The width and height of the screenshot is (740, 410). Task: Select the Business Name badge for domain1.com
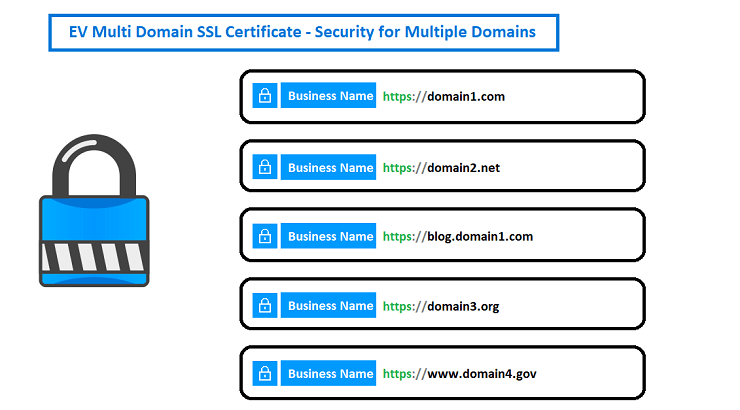tap(328, 95)
